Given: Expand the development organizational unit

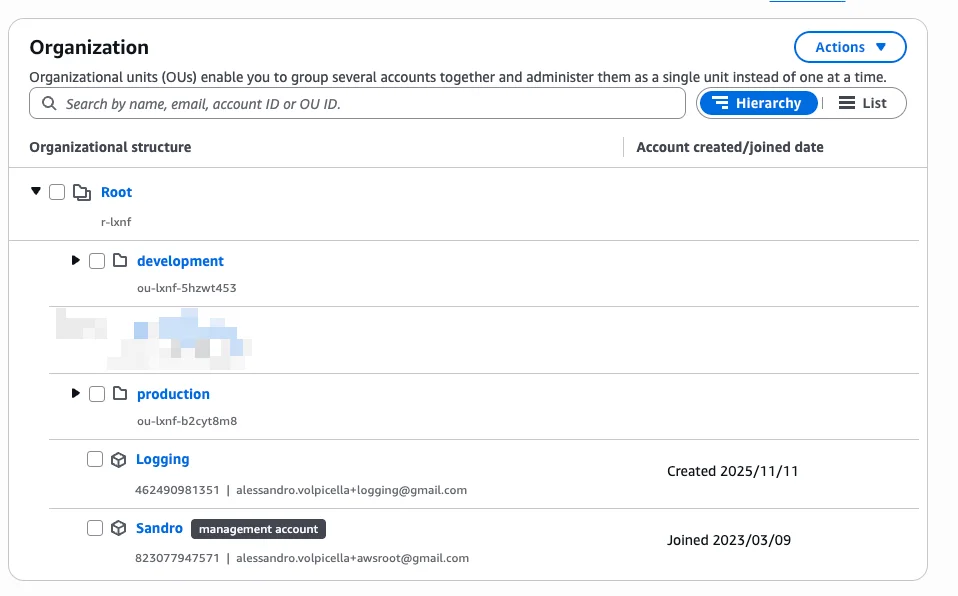Looking at the screenshot, I should pos(75,261).
